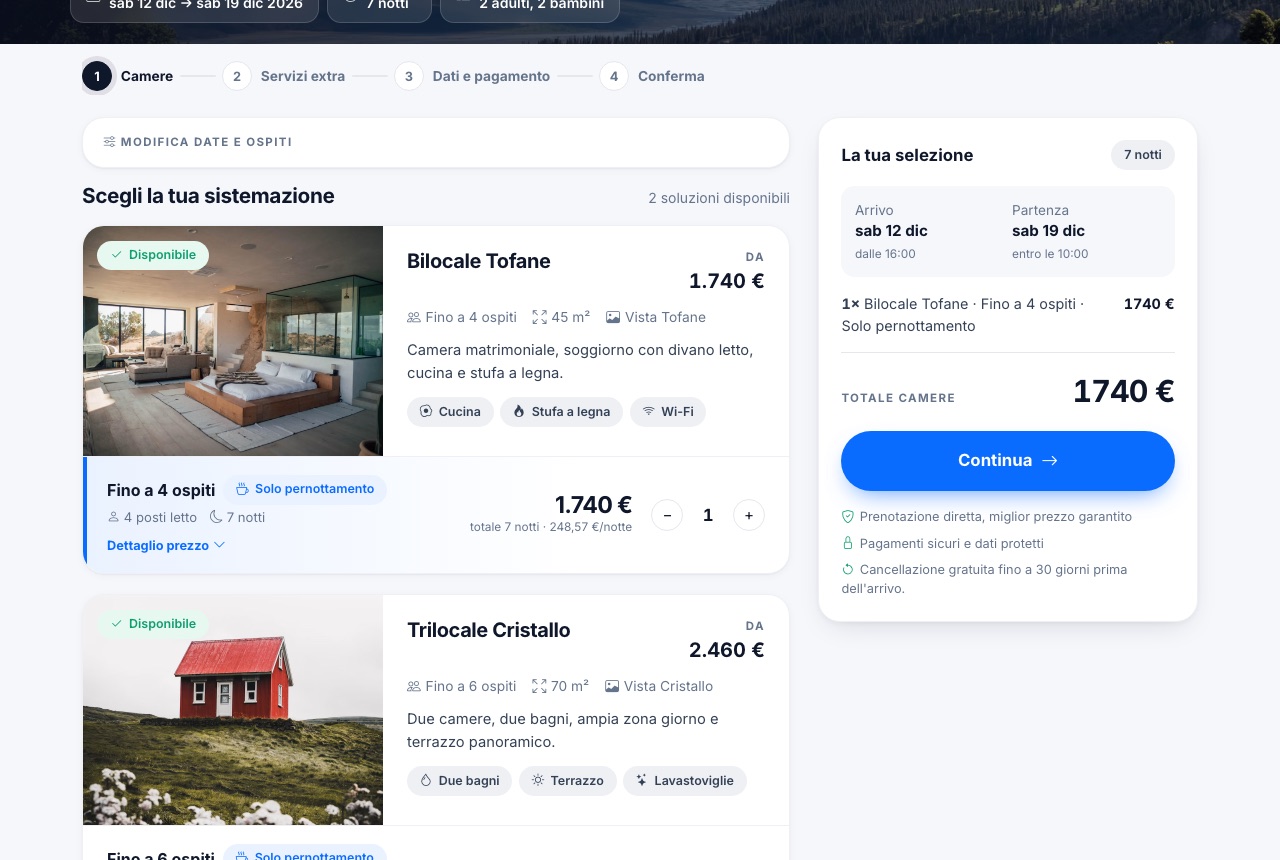Click the refresh icon beside Cancellazione gratuita

point(848,569)
